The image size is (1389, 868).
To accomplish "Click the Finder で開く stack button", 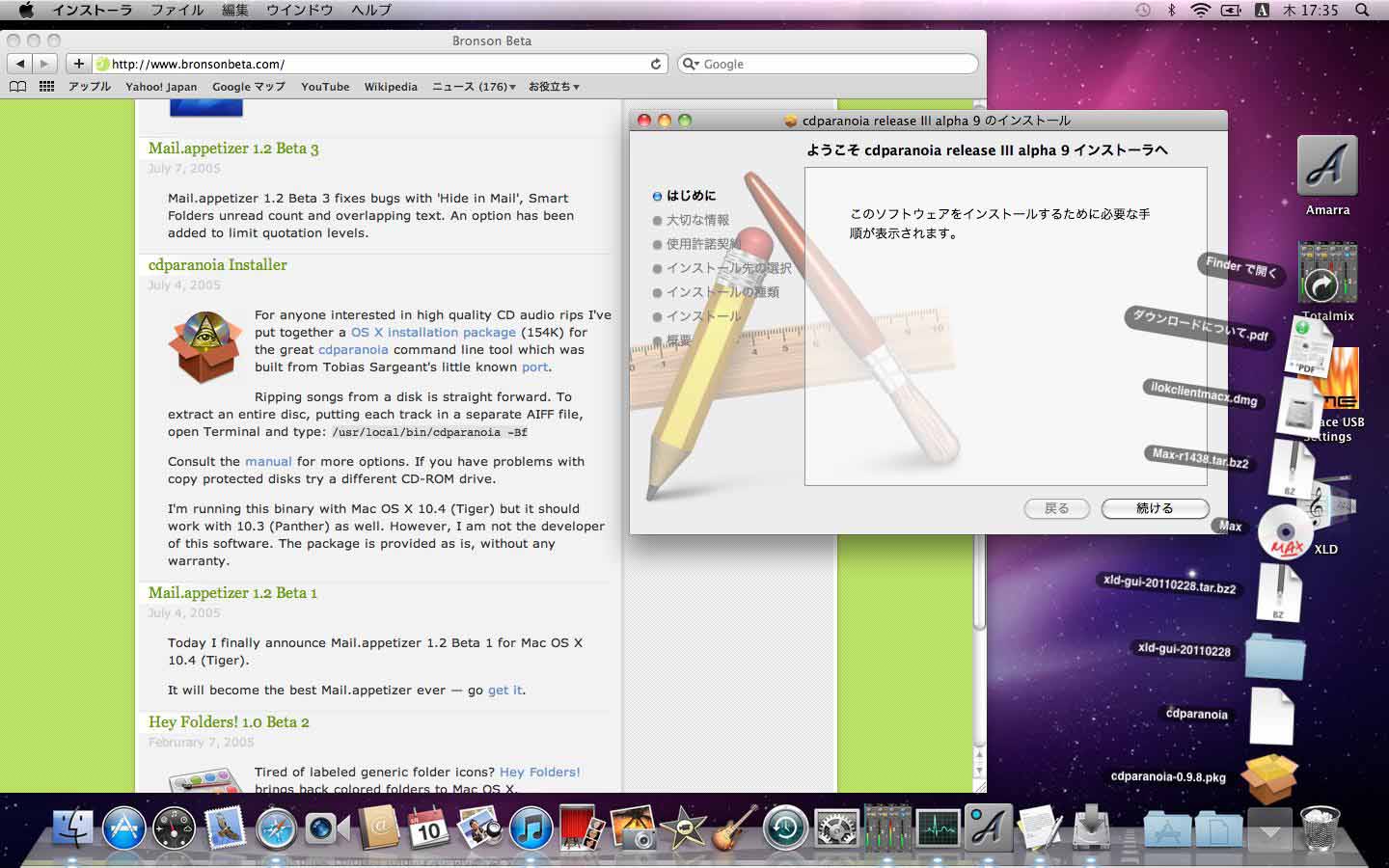I will (1241, 267).
